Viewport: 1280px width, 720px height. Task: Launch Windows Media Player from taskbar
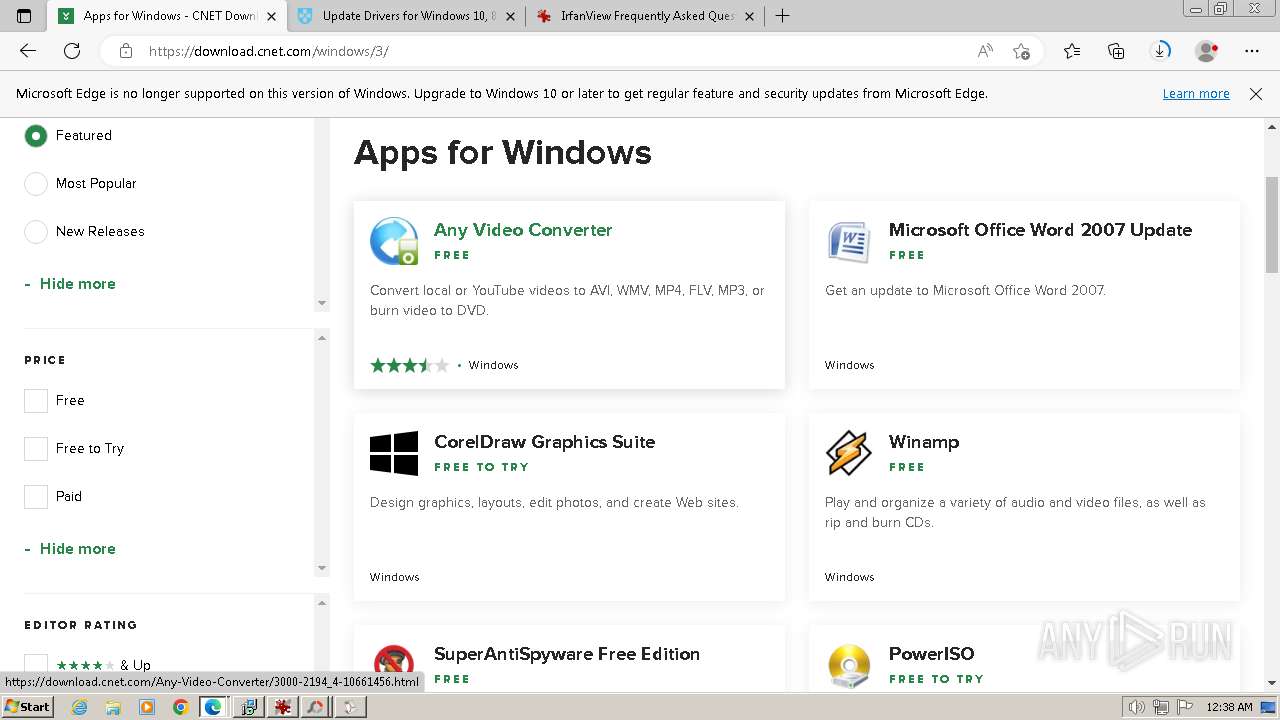coord(147,707)
